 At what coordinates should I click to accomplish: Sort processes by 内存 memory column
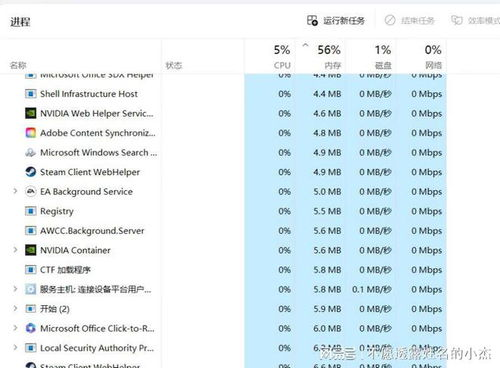pos(333,65)
